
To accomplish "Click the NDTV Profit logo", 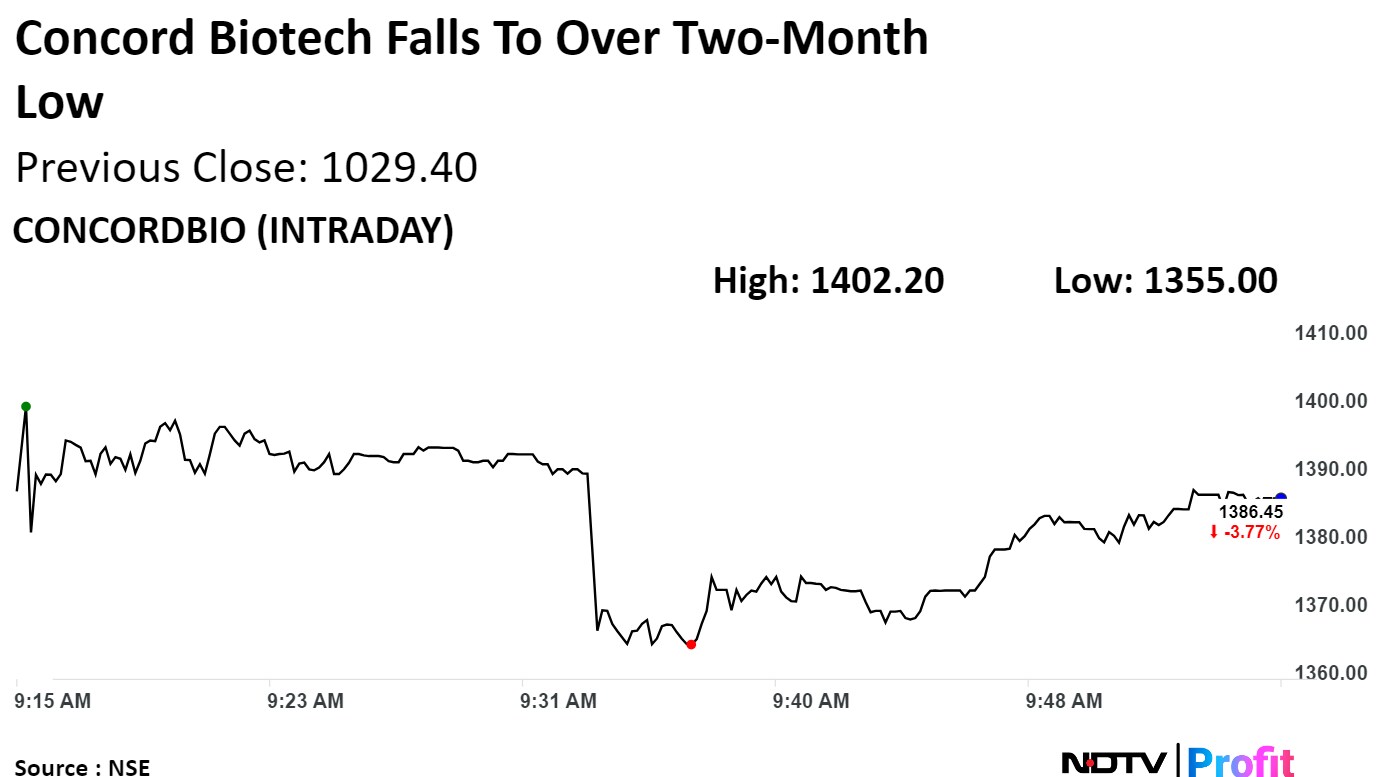I will pyautogui.click(x=1177, y=762).
